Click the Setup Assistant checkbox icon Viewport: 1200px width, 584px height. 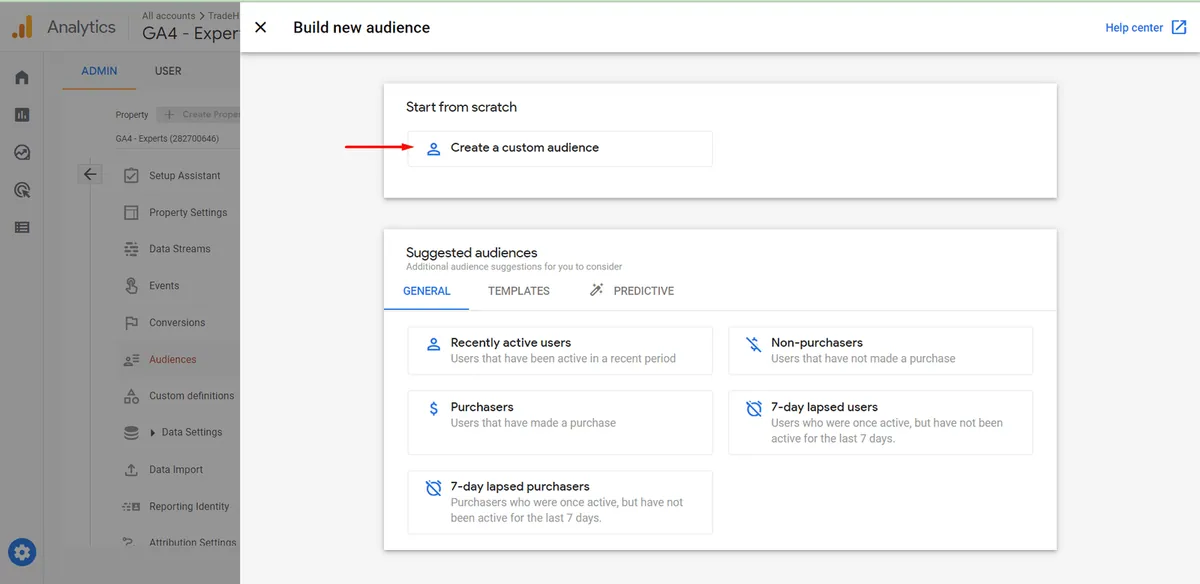(x=131, y=176)
